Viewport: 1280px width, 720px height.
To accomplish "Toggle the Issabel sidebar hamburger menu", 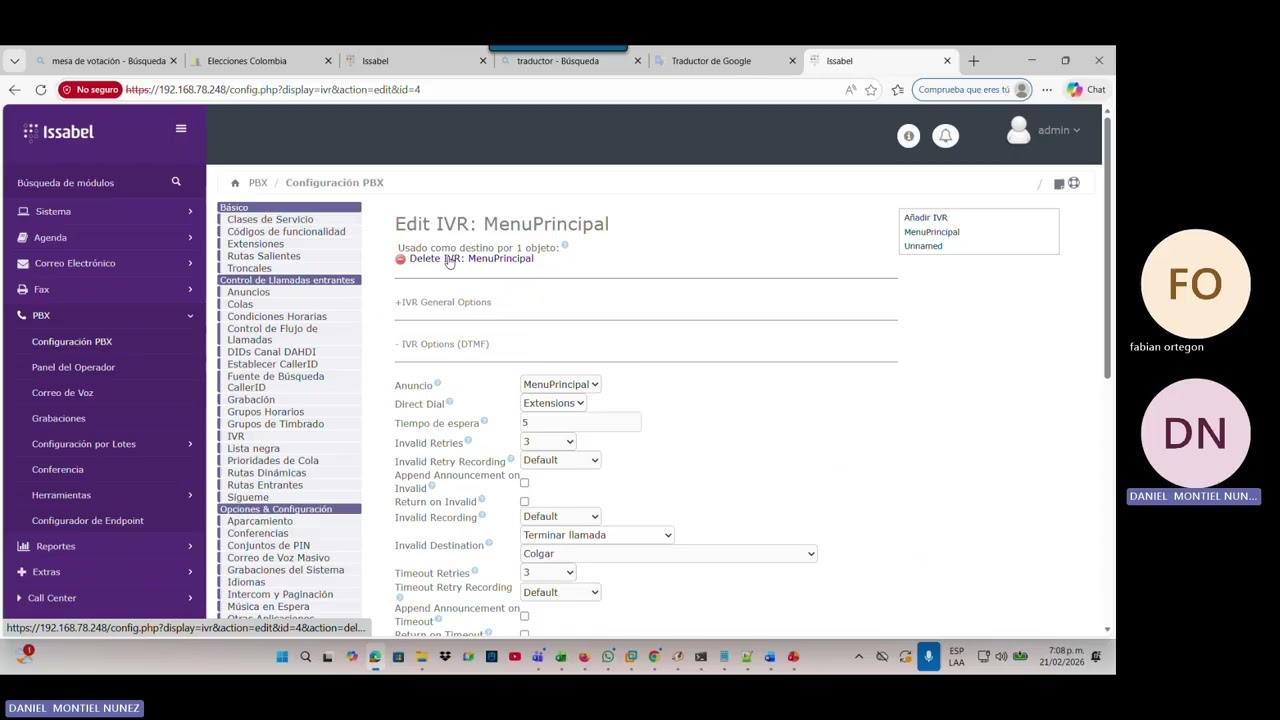I will tap(181, 129).
